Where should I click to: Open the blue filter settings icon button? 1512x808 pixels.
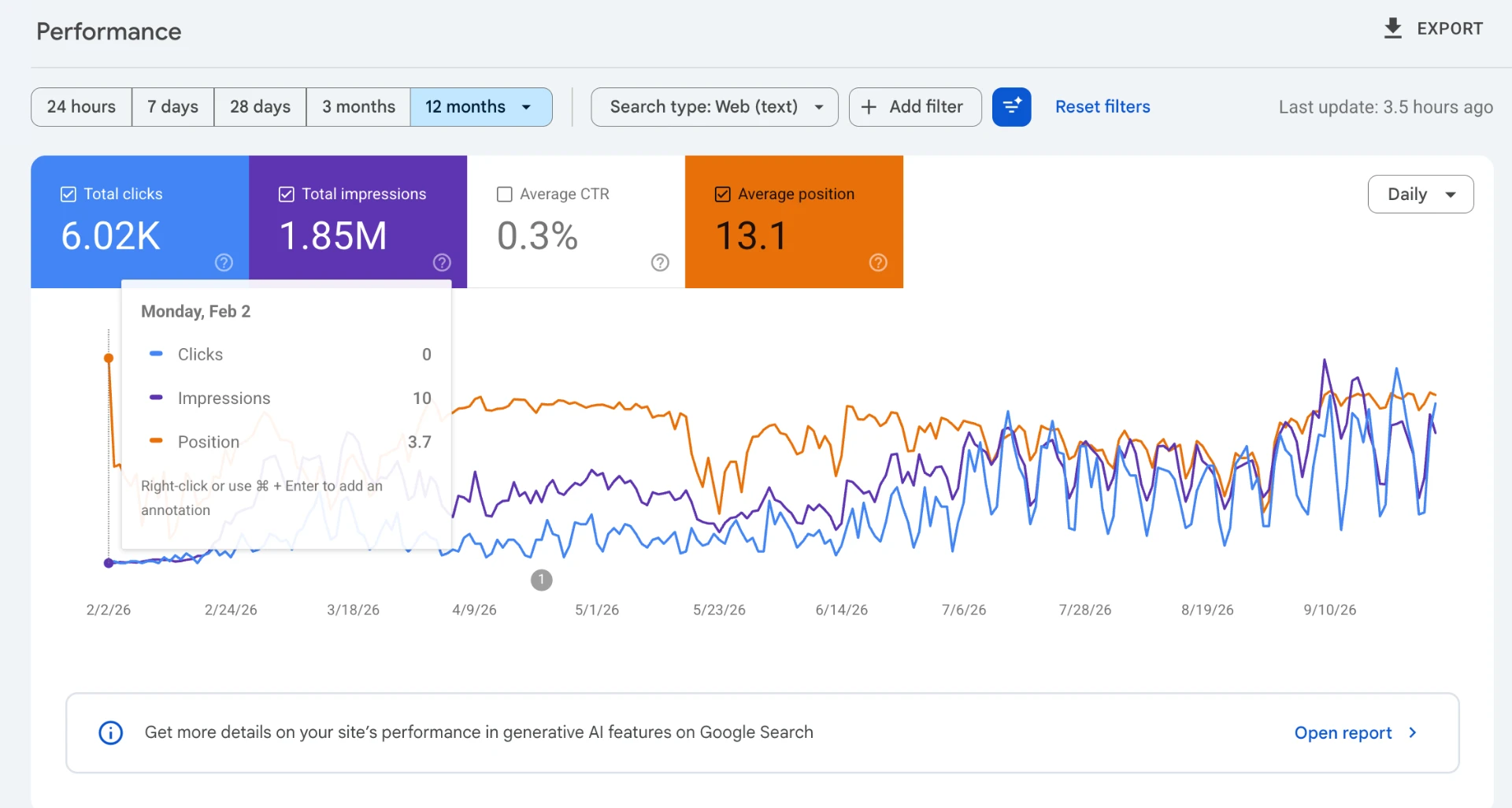coord(1012,106)
